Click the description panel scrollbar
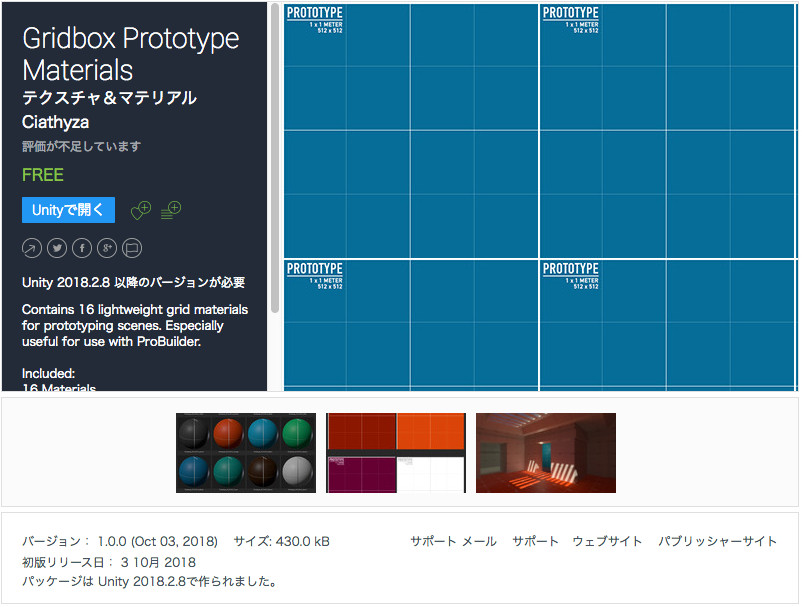 275,159
